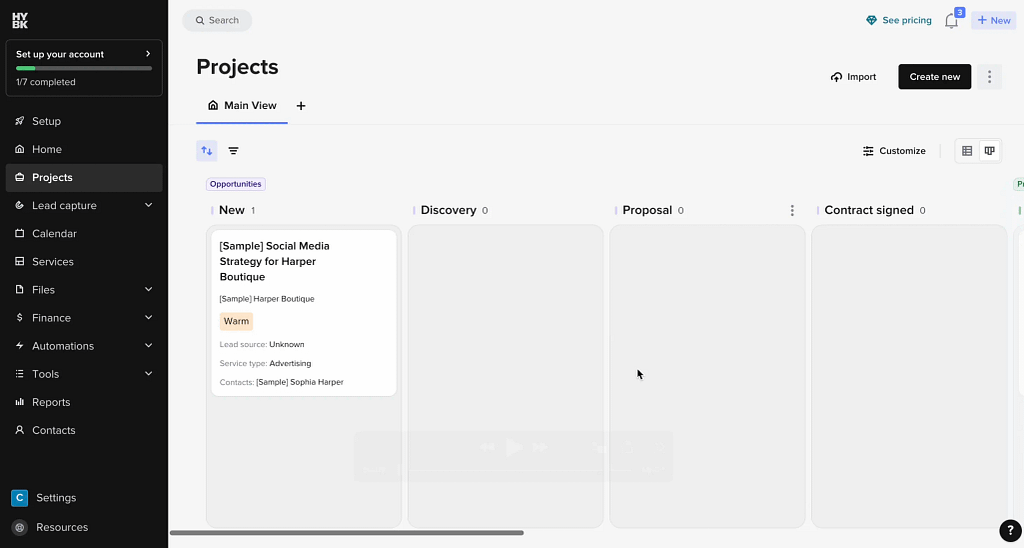Click [Sample] Harper Boutique company name
Viewport: 1024px width, 548px height.
pyautogui.click(x=267, y=298)
